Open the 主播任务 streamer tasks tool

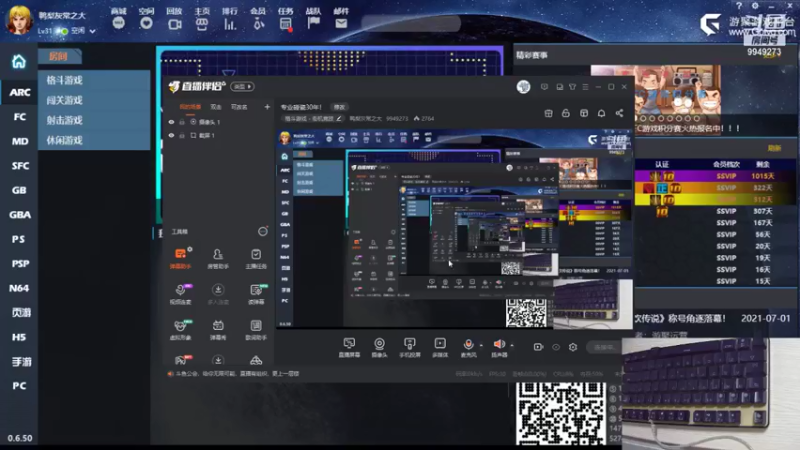(256, 258)
